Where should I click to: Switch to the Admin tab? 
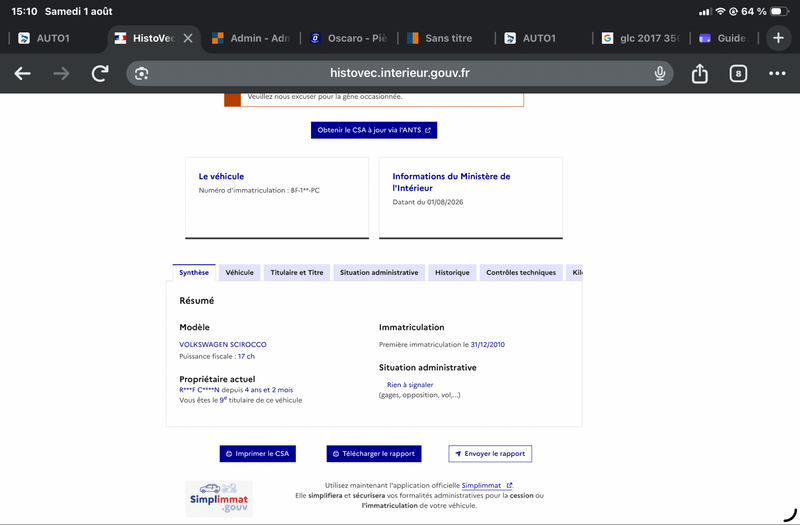click(251, 38)
